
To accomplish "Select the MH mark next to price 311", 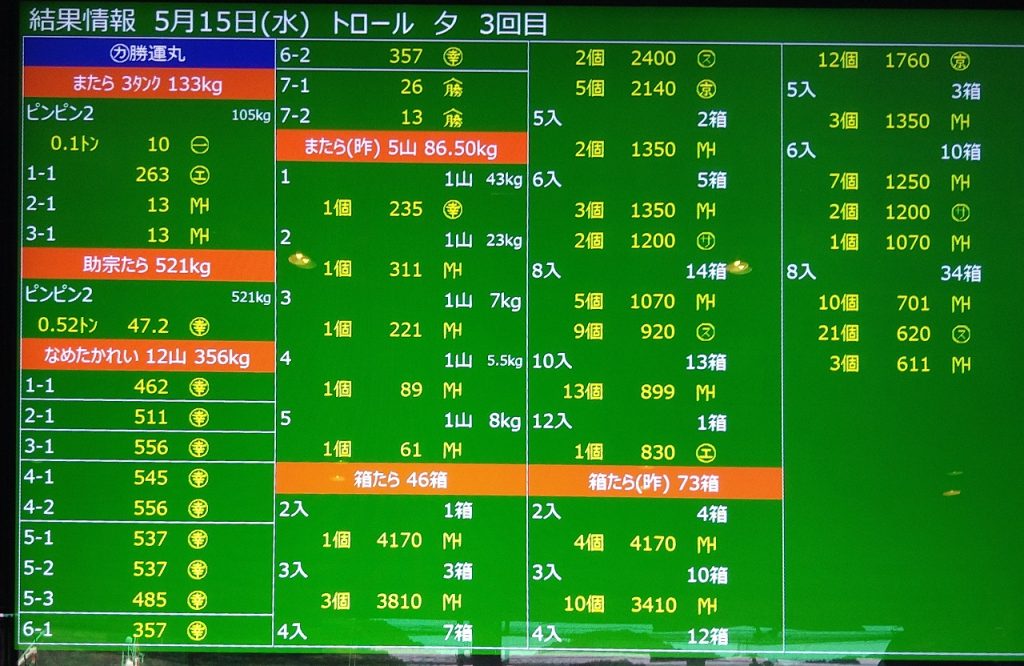I will pyautogui.click(x=452, y=269).
